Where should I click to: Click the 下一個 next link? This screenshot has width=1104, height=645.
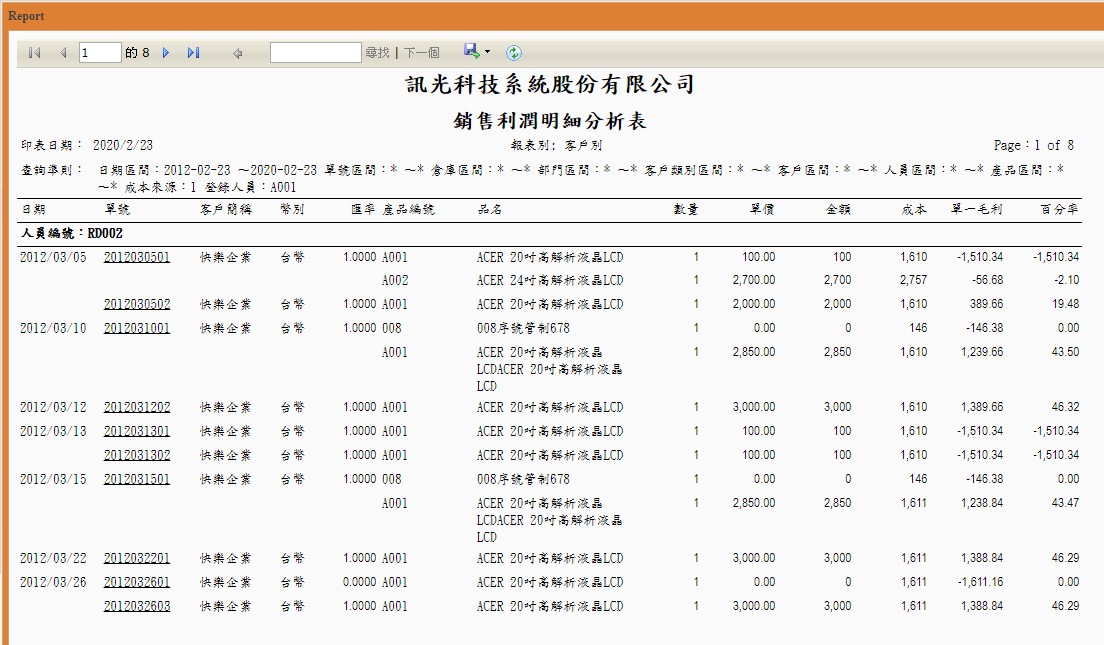pyautogui.click(x=422, y=53)
